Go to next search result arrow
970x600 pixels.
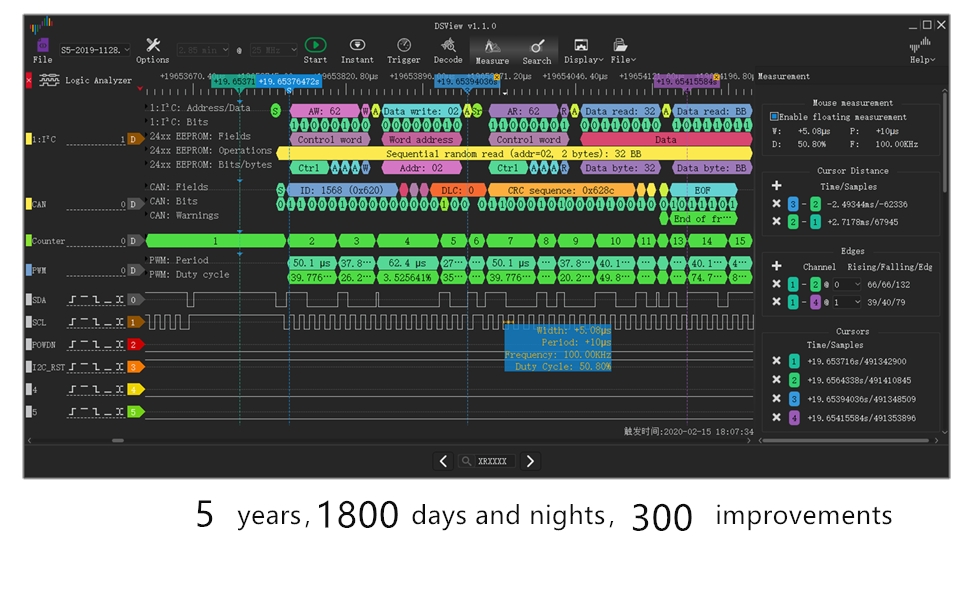(531, 461)
